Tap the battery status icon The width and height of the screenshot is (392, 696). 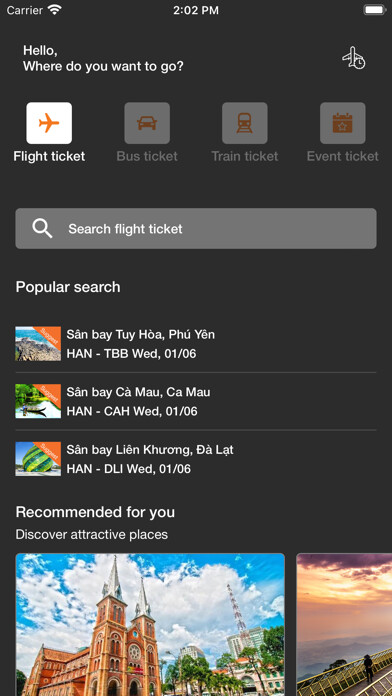tap(374, 10)
